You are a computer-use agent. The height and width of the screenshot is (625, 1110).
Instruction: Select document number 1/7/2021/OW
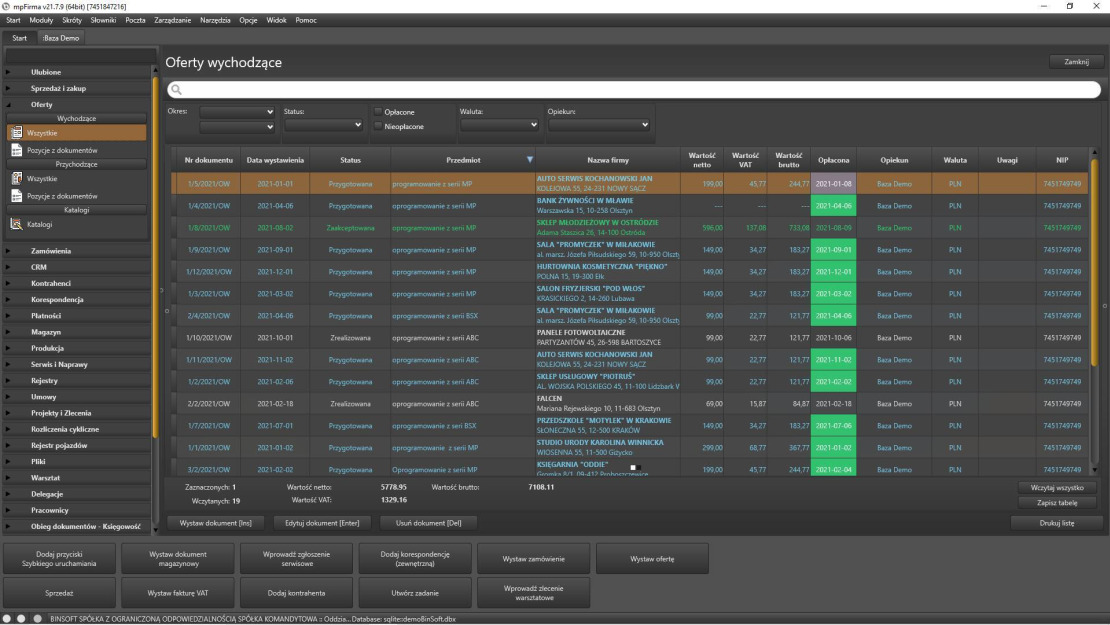click(209, 425)
